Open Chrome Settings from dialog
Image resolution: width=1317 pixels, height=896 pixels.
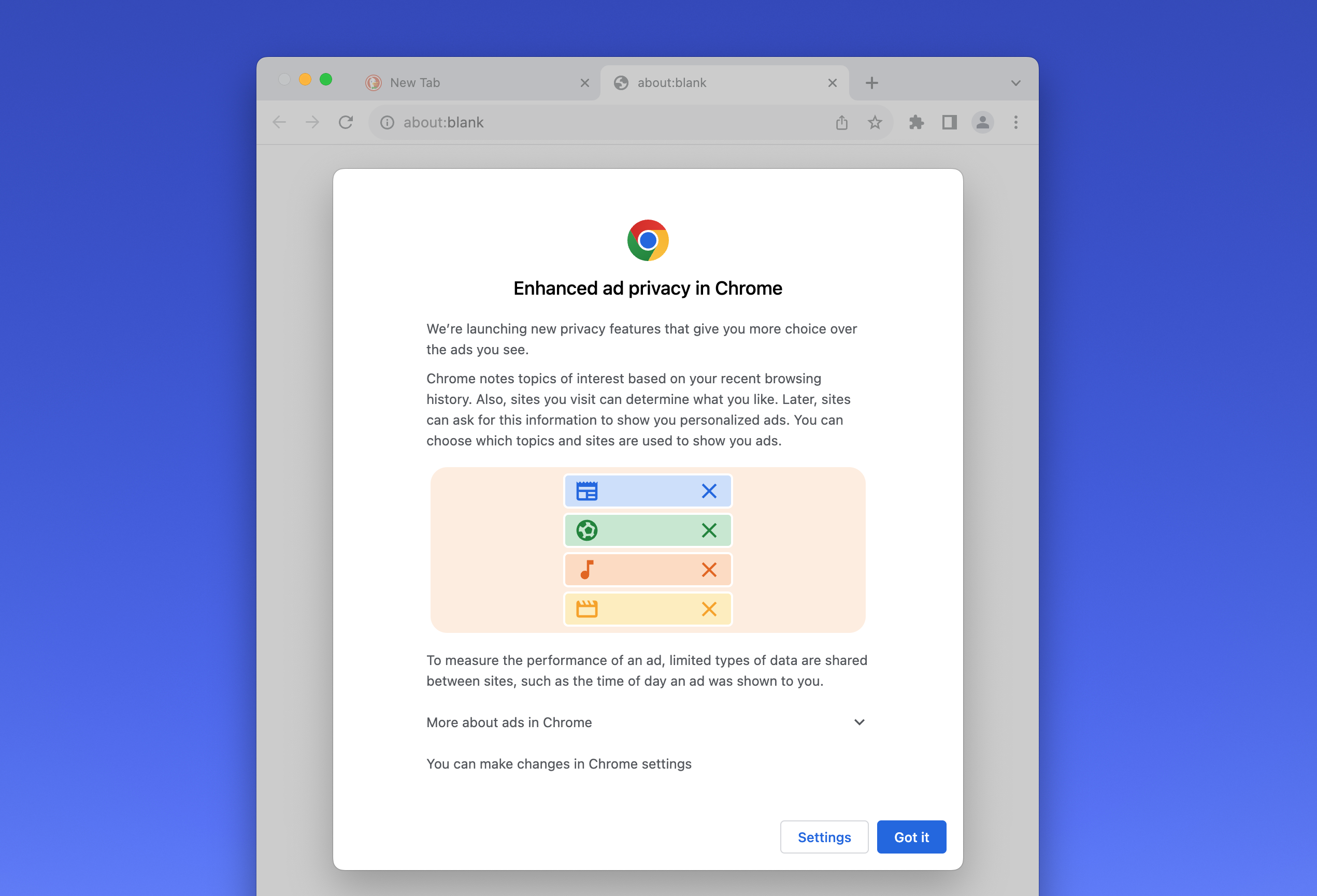[825, 837]
